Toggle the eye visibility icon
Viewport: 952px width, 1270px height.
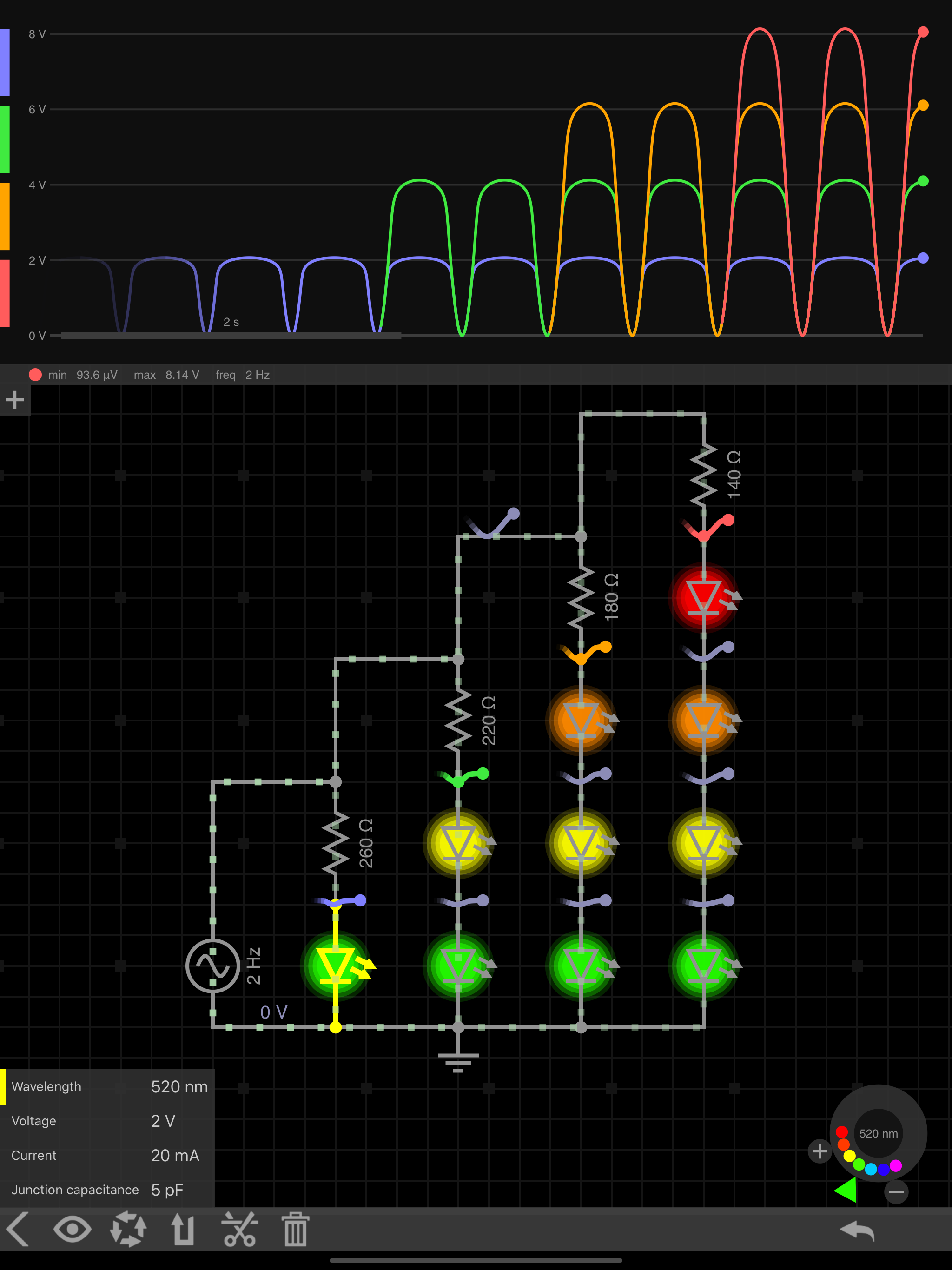[x=73, y=1229]
